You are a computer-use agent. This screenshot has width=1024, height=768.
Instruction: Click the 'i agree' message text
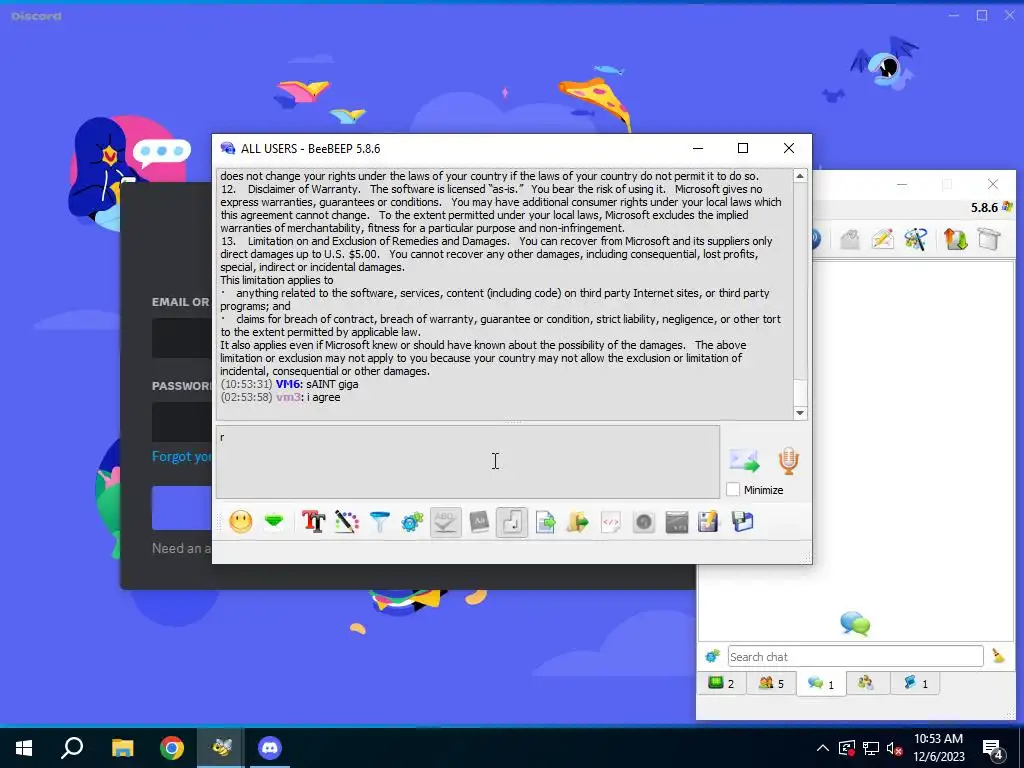323,397
